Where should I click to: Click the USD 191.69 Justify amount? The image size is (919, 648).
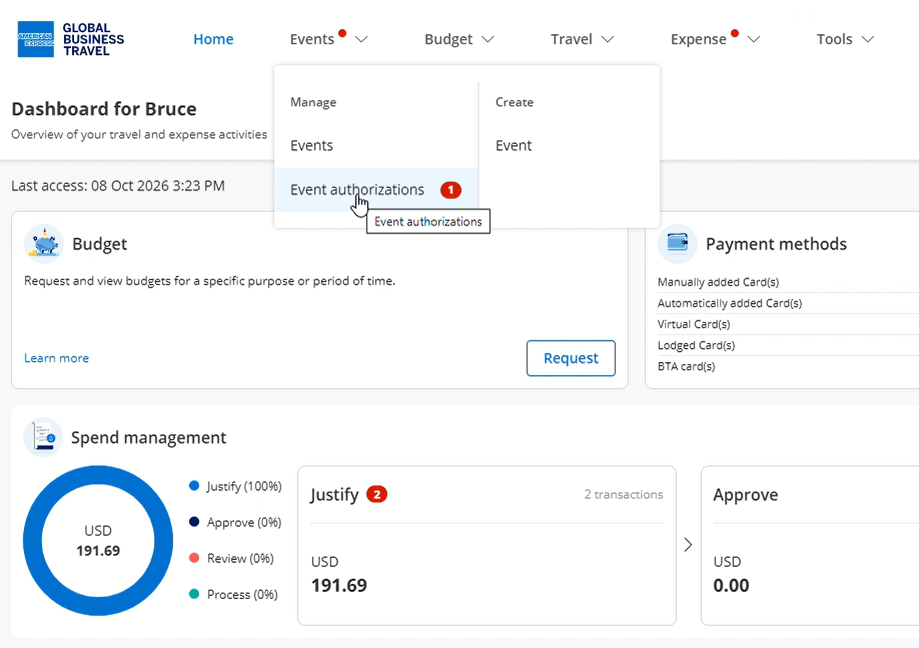click(x=339, y=574)
